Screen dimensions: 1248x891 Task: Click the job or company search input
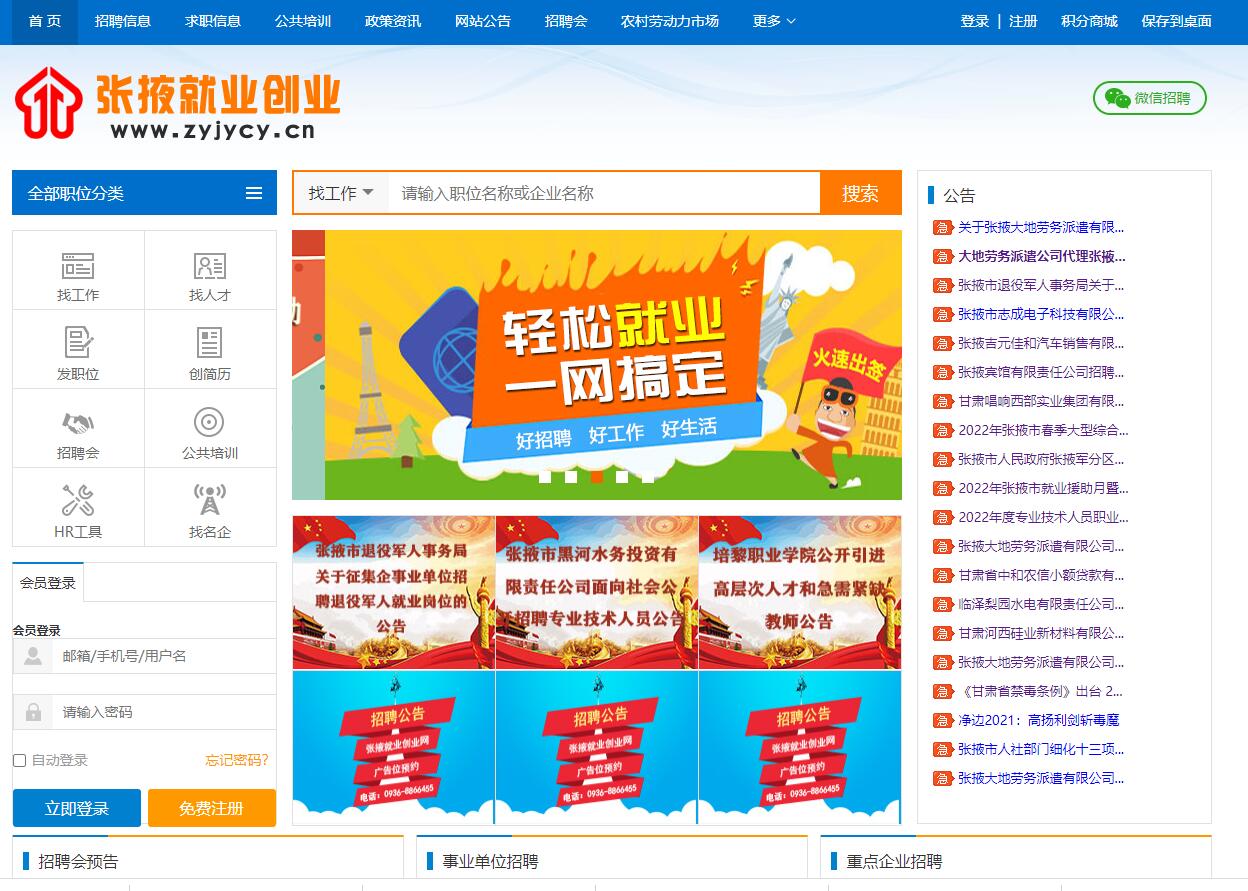604,193
